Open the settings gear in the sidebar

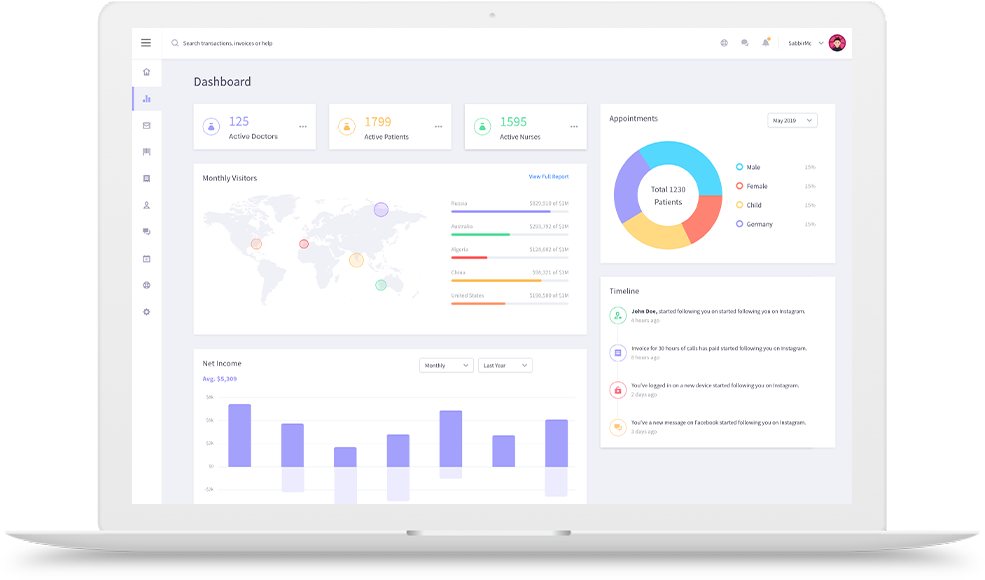tap(146, 312)
